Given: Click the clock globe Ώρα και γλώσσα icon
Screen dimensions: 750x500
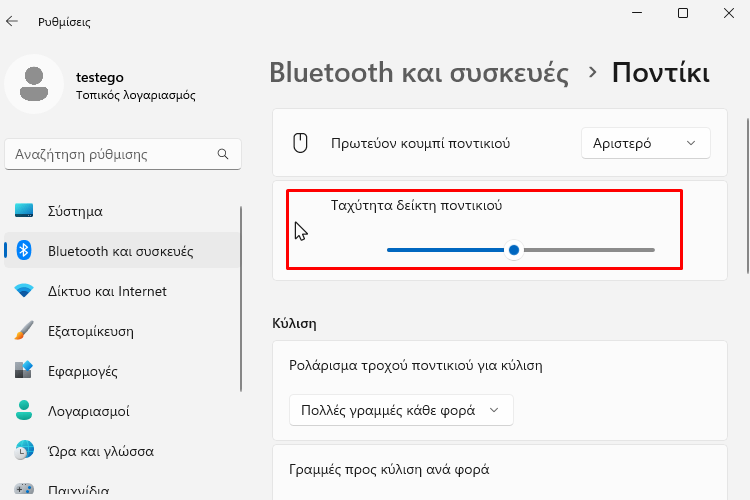Looking at the screenshot, I should point(24,450).
